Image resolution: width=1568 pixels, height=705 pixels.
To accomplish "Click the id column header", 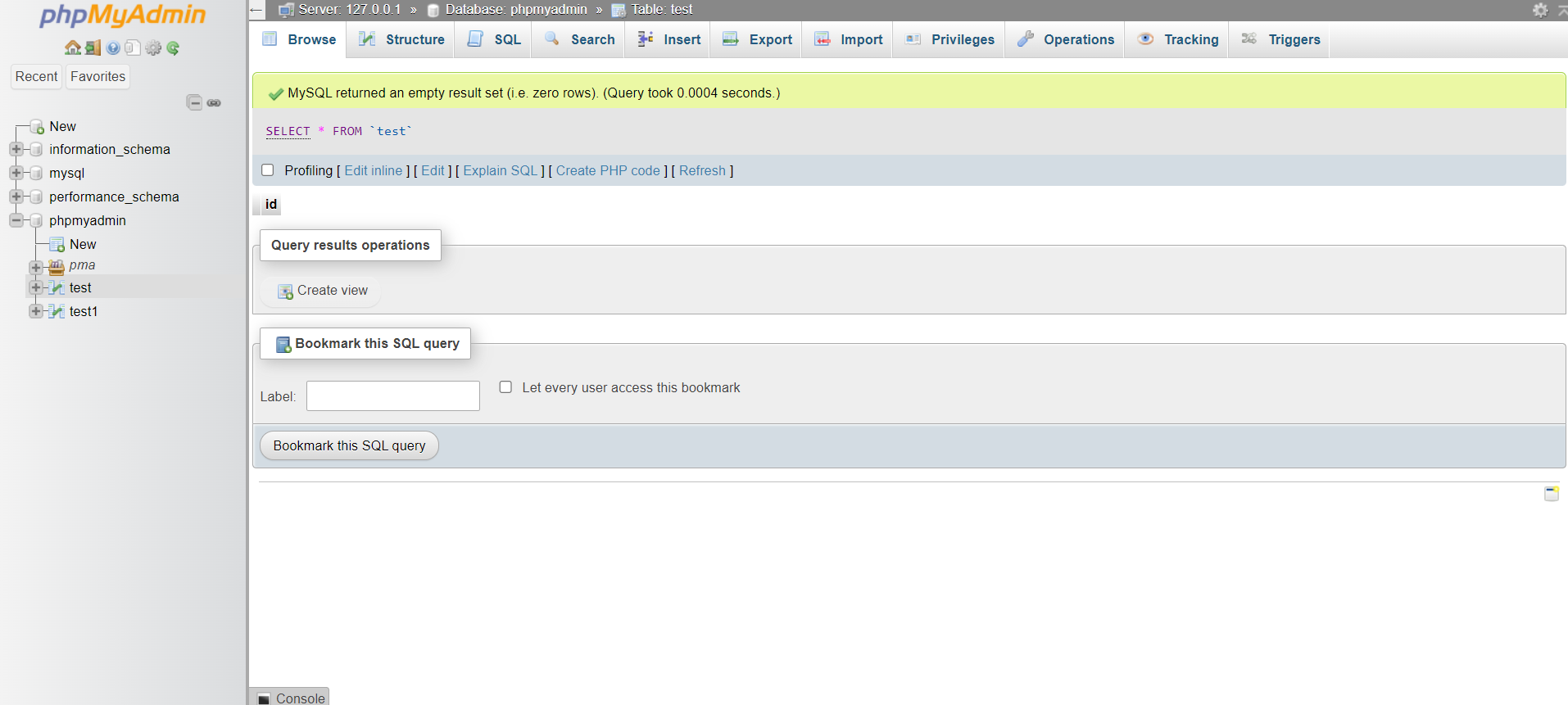I will tap(270, 204).
